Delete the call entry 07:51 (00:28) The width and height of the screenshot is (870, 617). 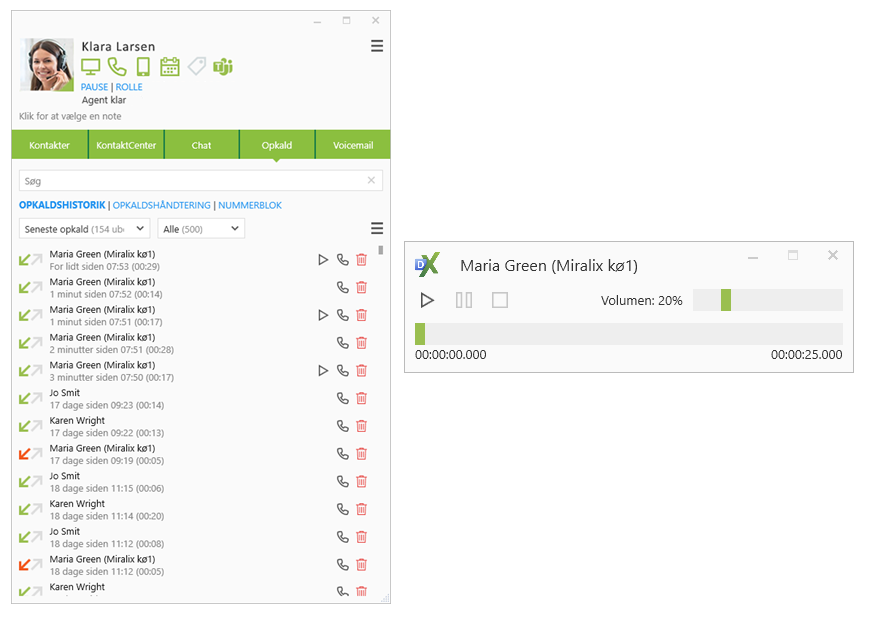click(x=362, y=343)
